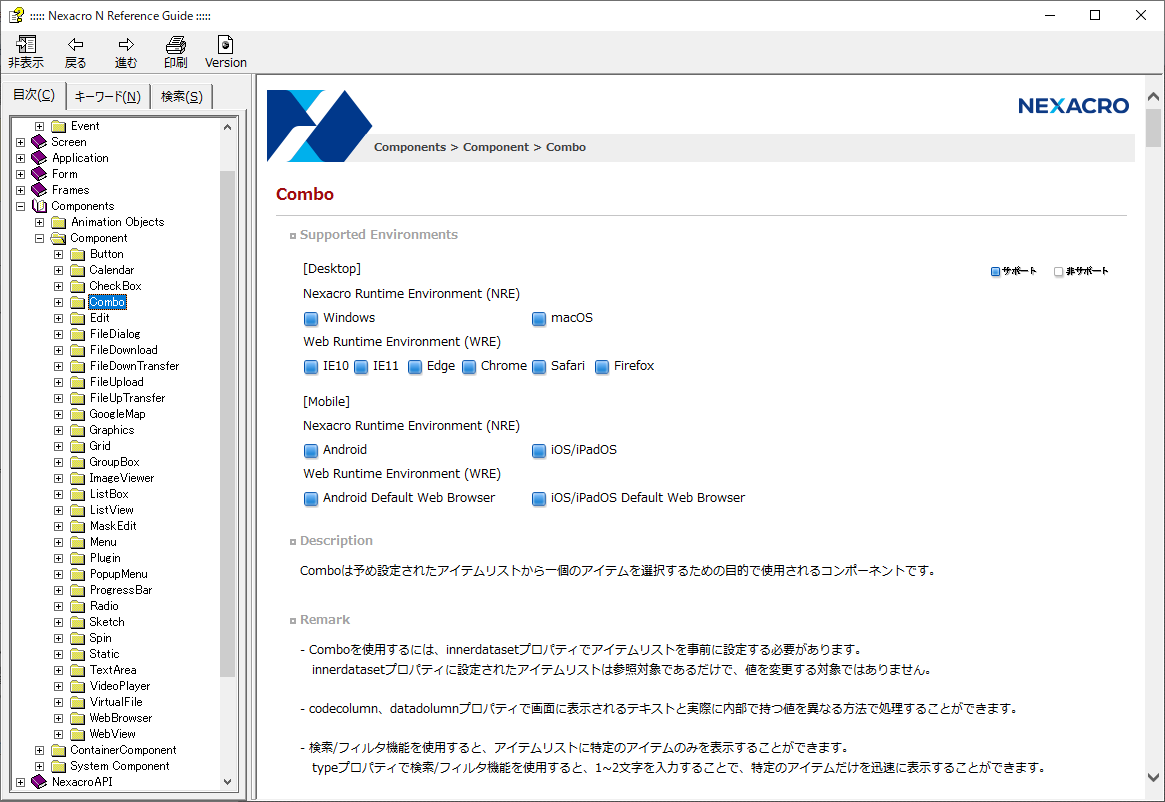Switch to the キーワード(N) tab
This screenshot has width=1165, height=802.
click(x=107, y=96)
